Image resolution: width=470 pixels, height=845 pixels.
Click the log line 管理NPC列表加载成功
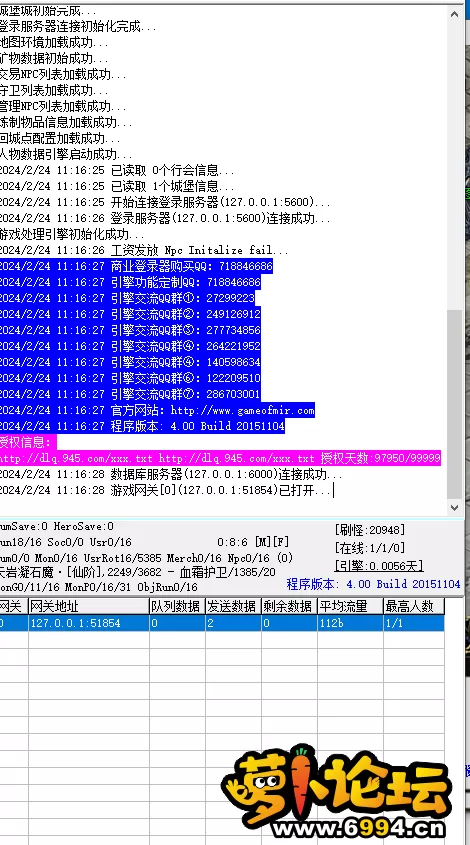(63, 106)
